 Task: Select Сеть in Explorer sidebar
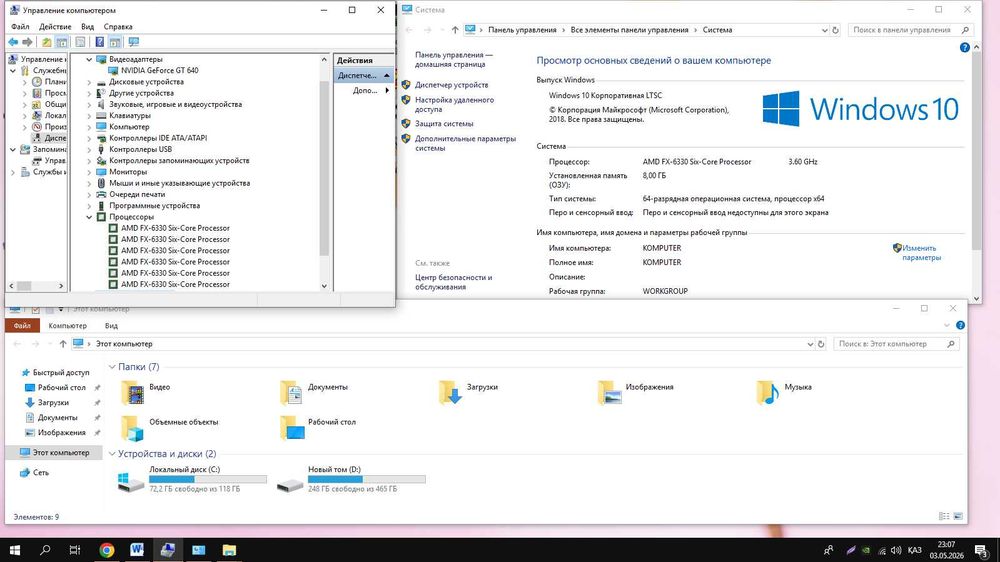pyautogui.click(x=41, y=473)
